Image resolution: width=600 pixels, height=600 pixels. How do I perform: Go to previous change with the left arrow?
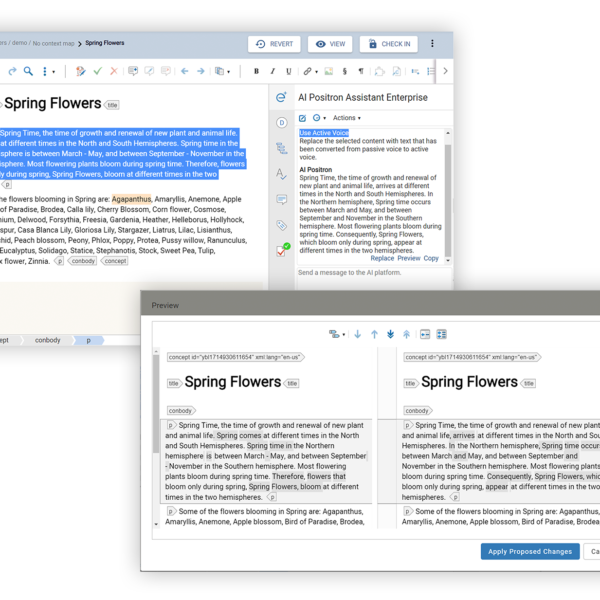point(185,71)
